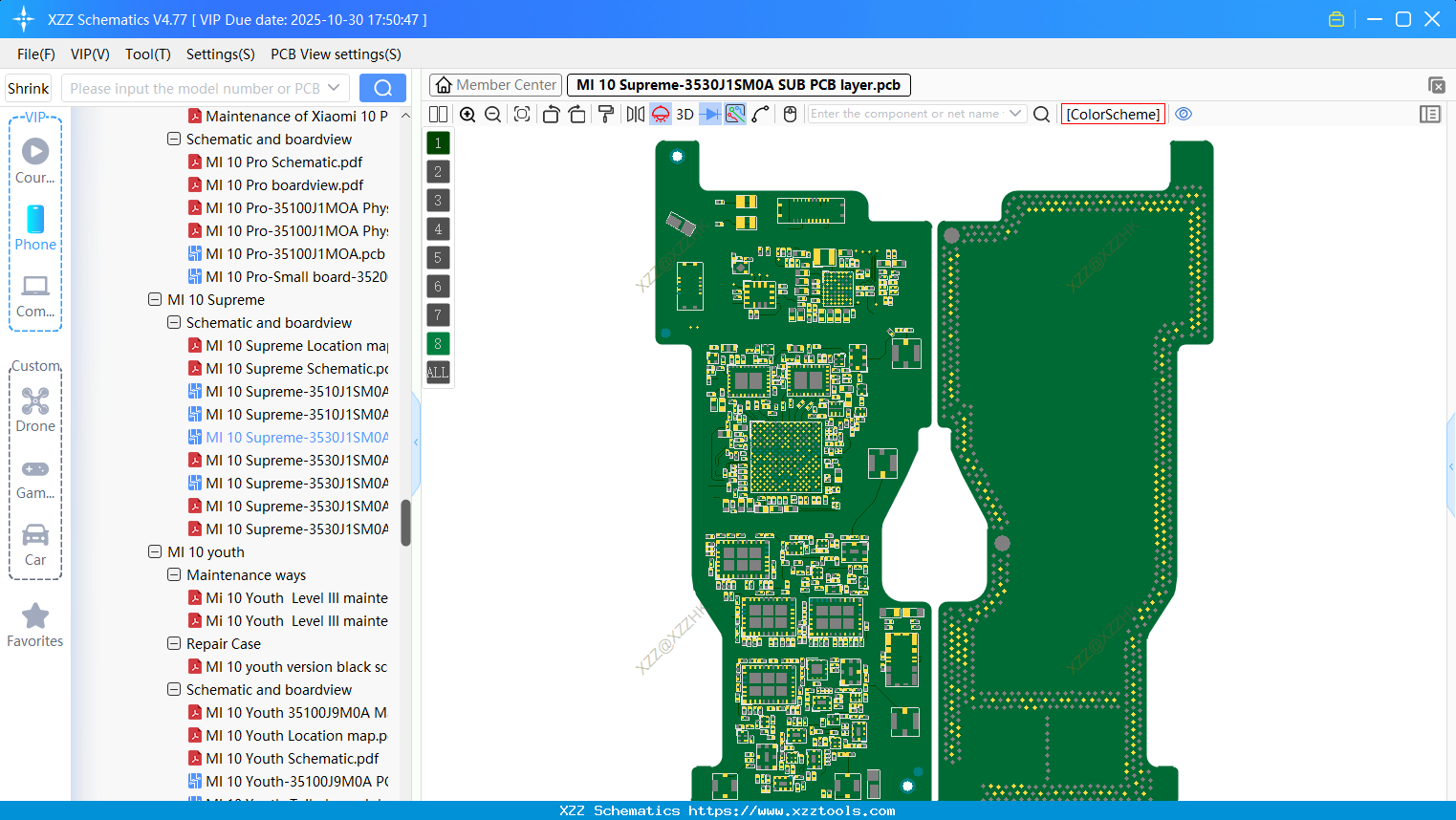Click the Member Center button

click(494, 85)
